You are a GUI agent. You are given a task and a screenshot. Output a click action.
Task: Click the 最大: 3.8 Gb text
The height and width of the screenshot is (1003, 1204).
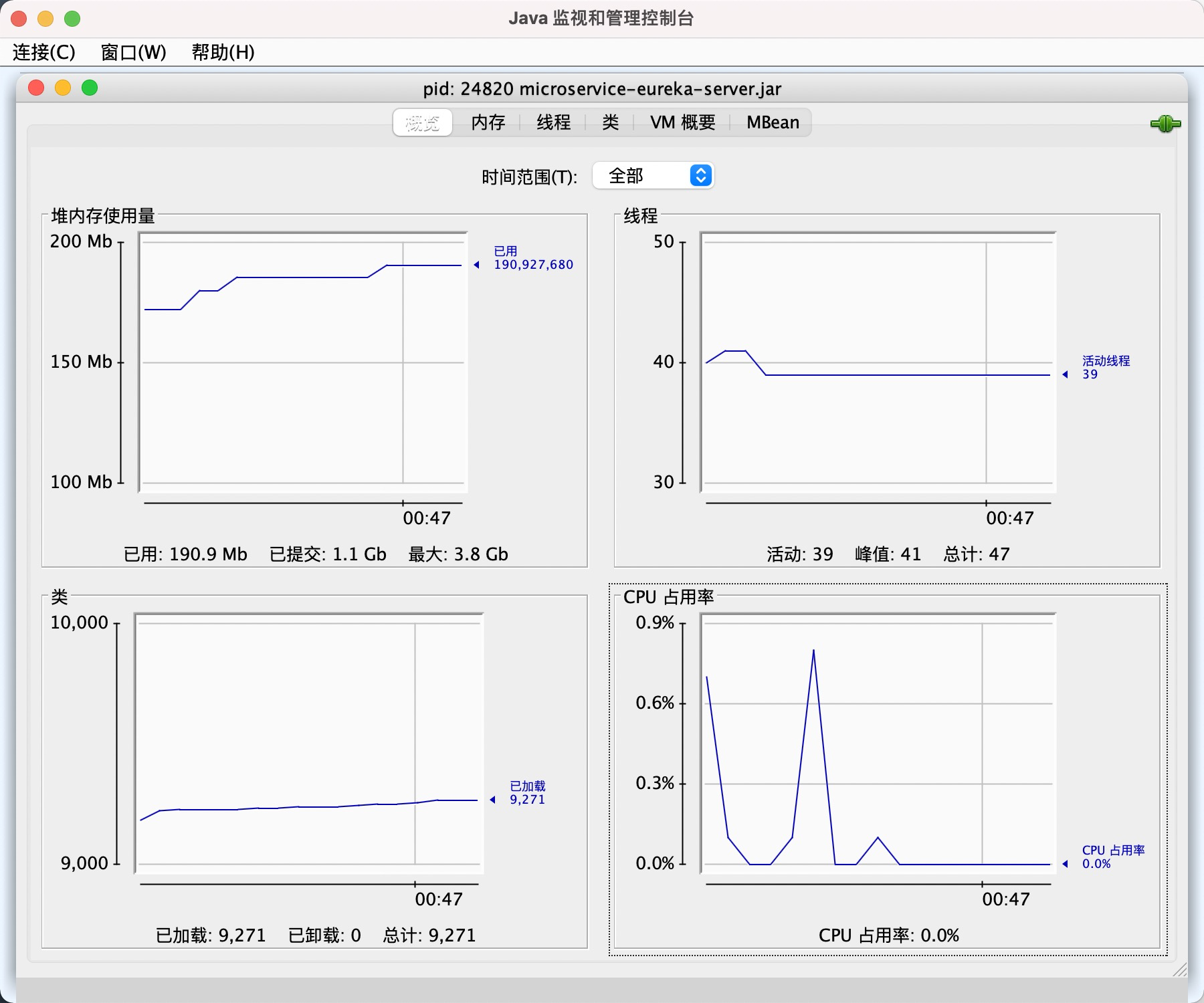(x=458, y=554)
